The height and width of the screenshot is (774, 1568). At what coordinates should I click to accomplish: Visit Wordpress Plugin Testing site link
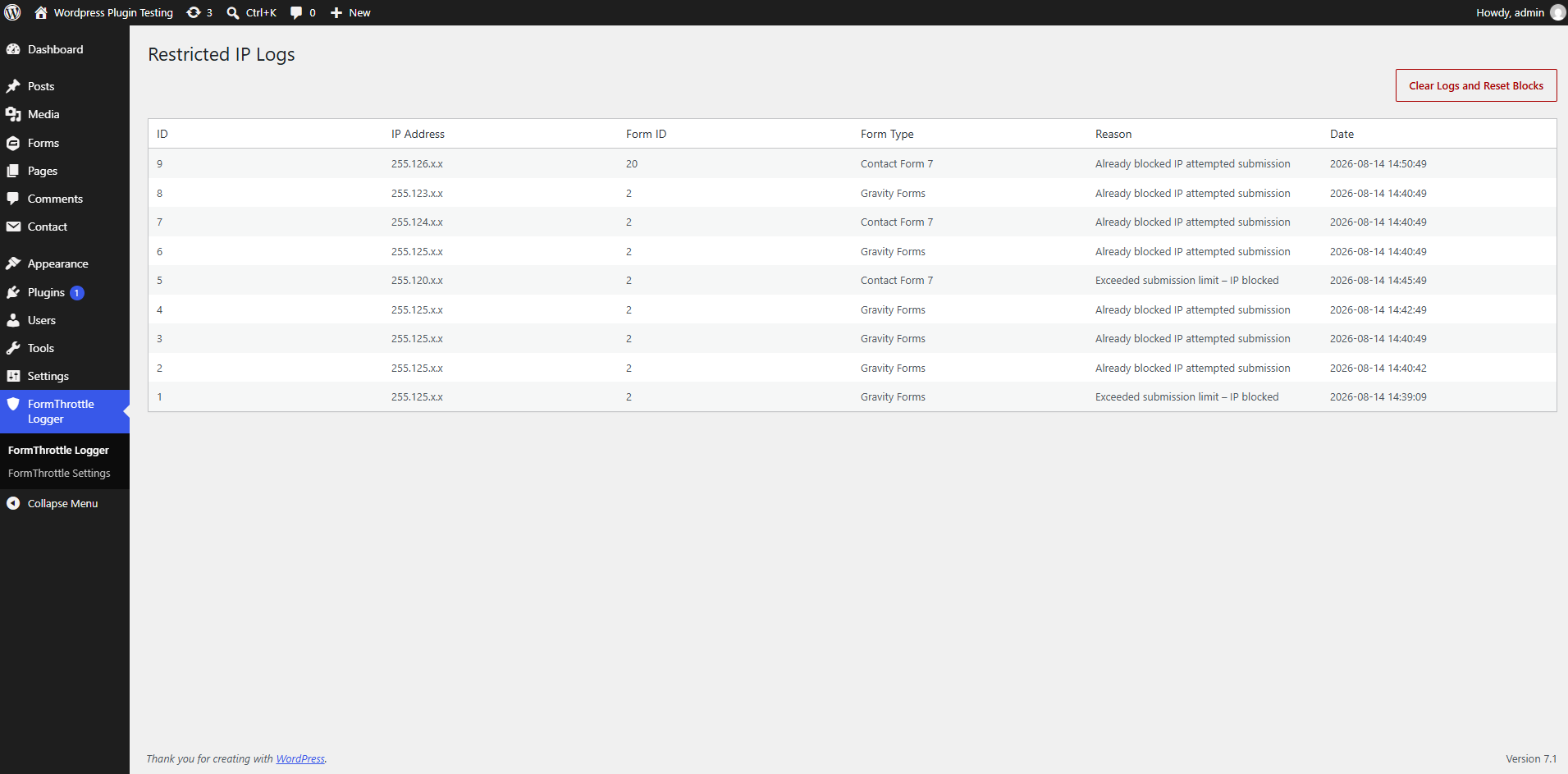(113, 12)
